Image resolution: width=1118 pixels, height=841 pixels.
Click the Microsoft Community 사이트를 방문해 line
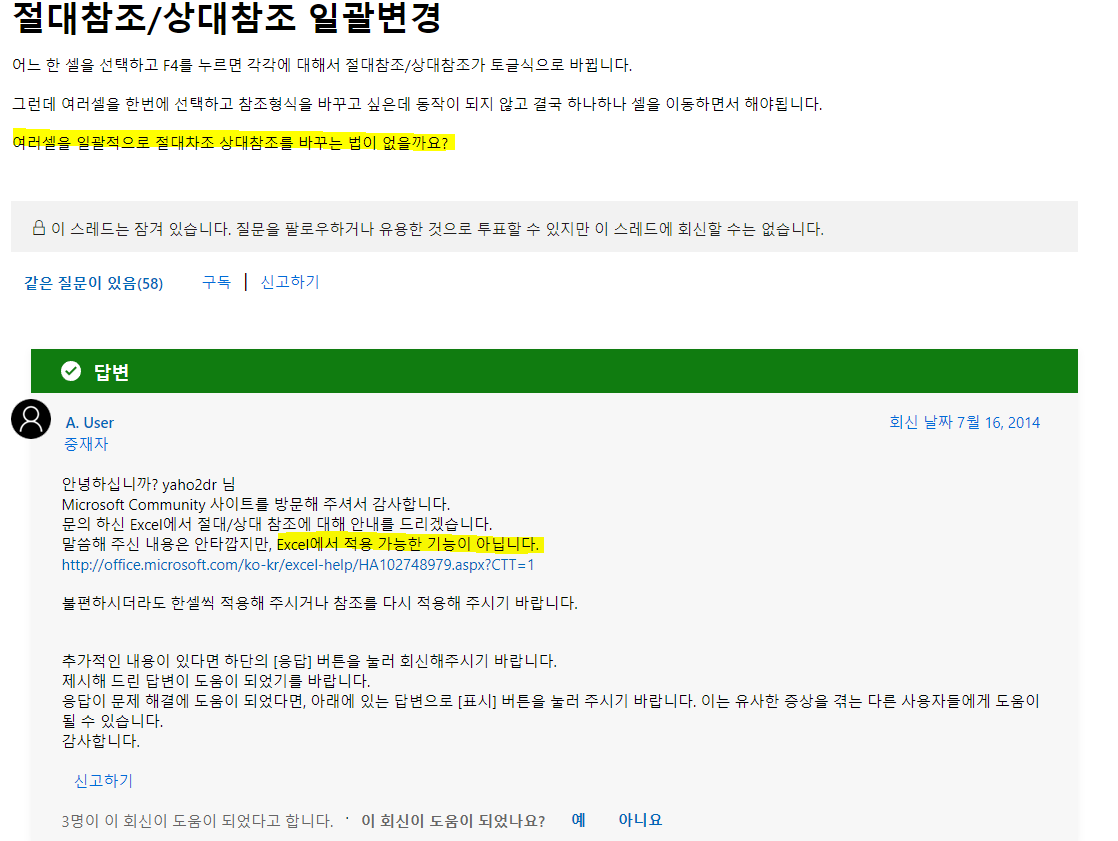coord(256,505)
